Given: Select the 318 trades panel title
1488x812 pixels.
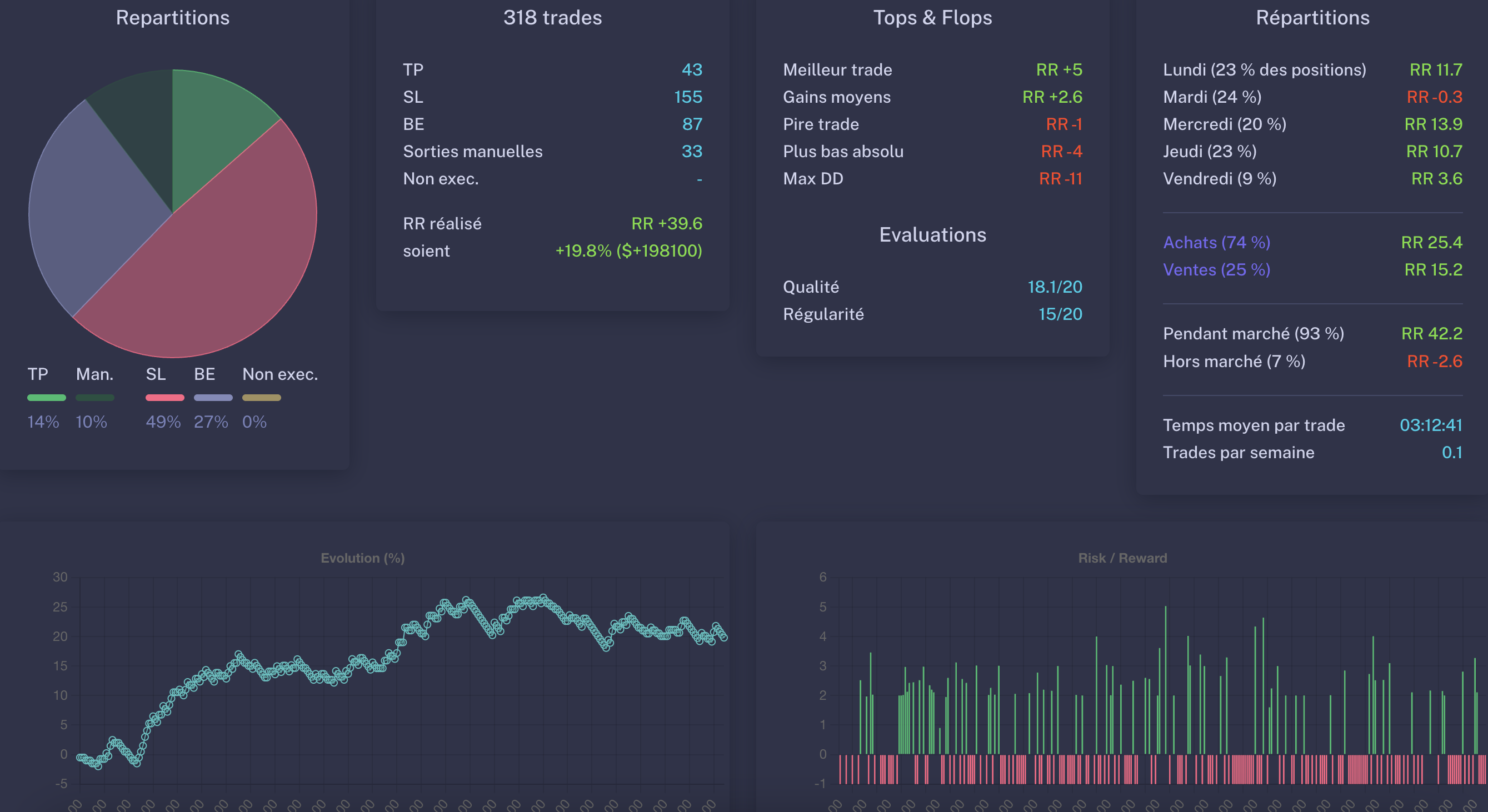Looking at the screenshot, I should click(552, 17).
